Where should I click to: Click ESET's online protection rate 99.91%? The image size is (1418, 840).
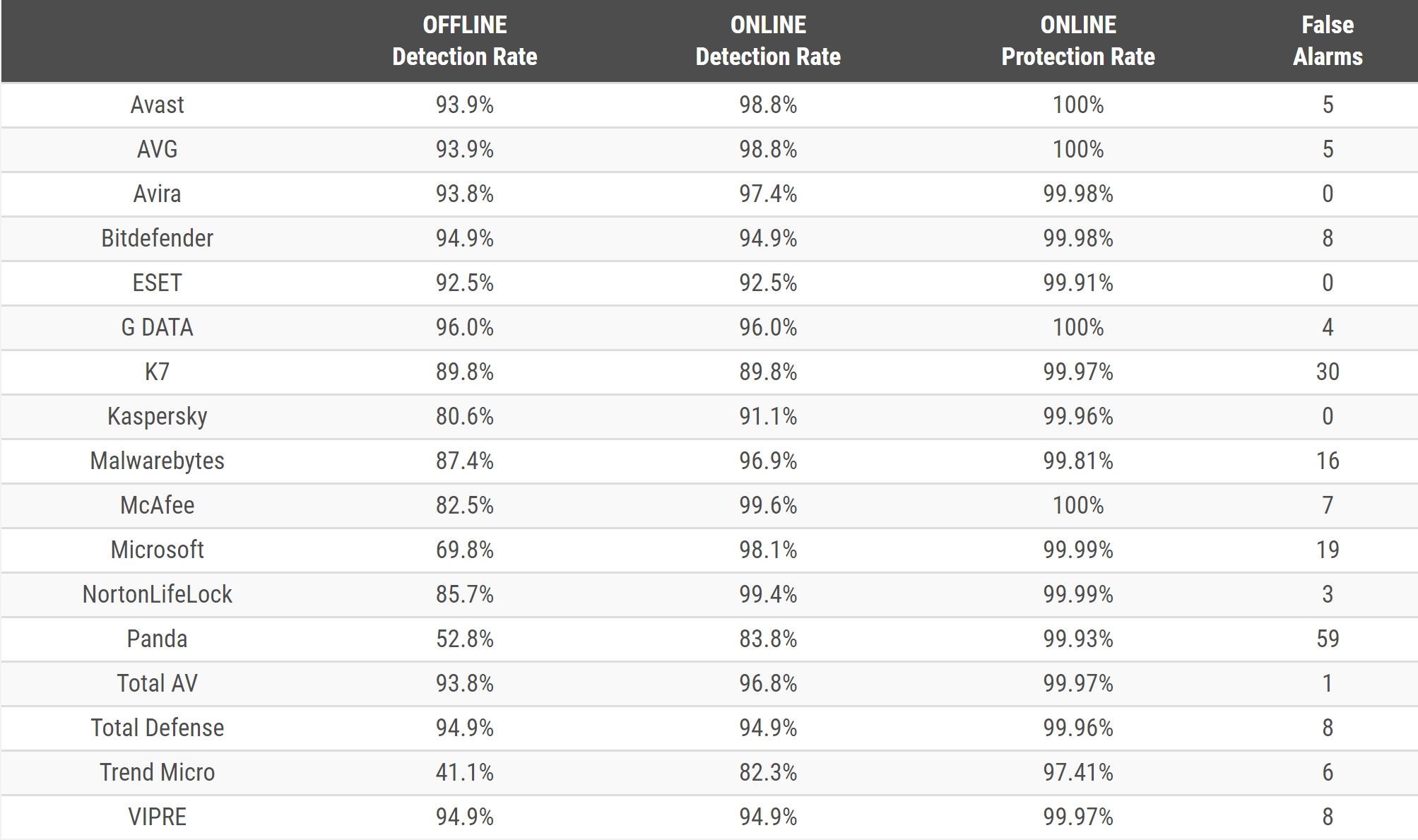point(1077,283)
